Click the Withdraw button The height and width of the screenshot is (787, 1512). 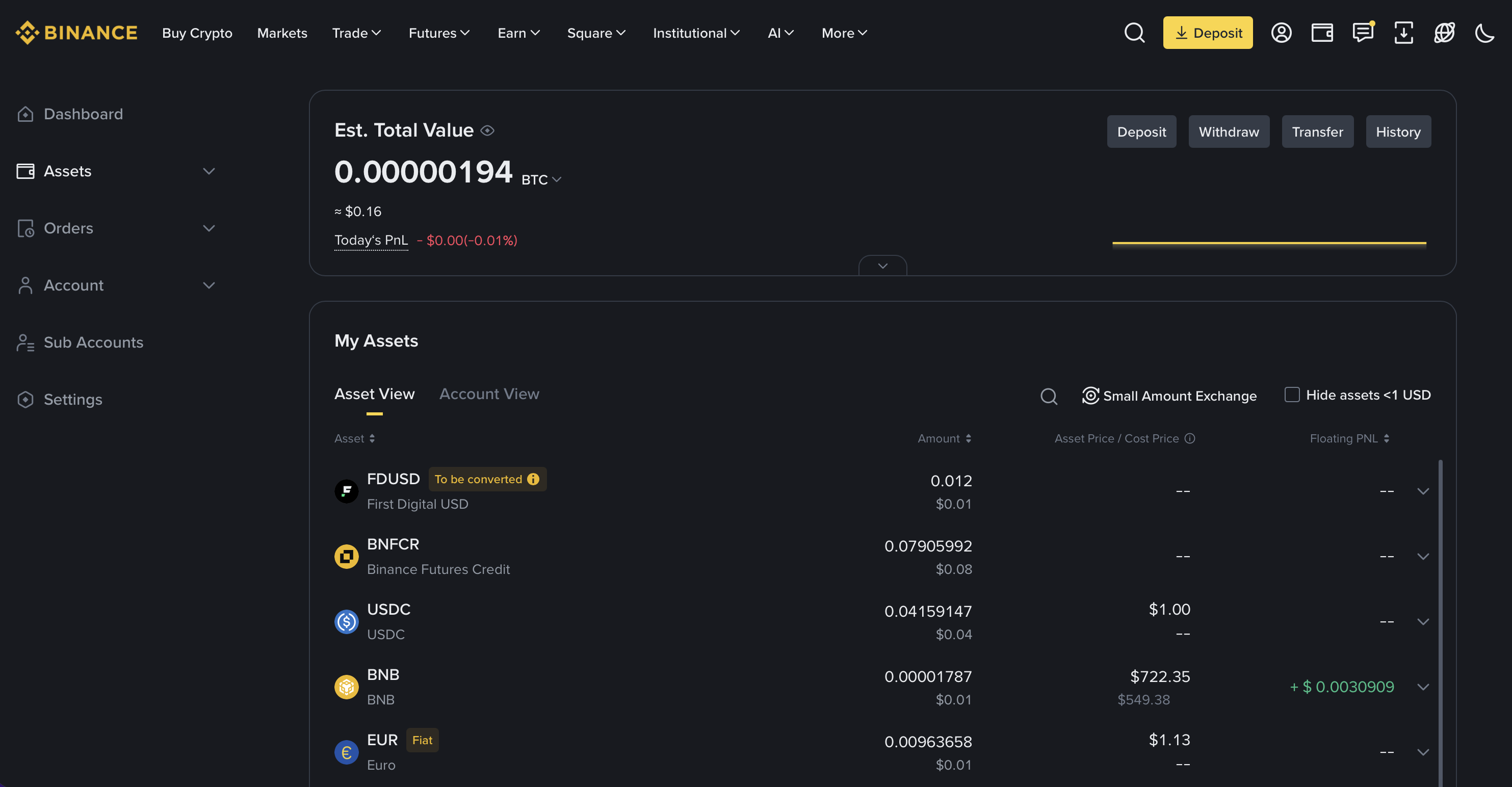pyautogui.click(x=1229, y=132)
